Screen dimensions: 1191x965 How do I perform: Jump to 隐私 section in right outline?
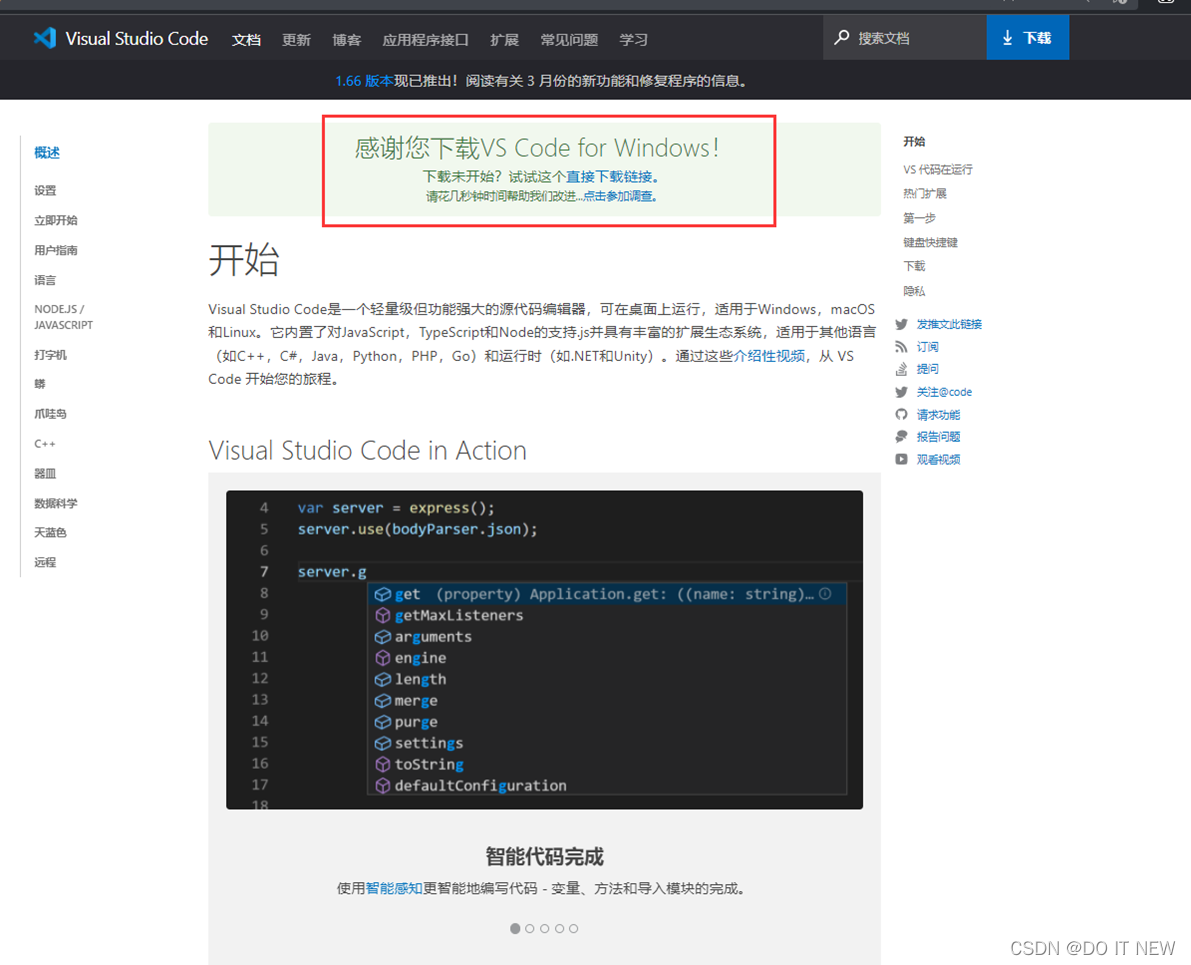914,291
